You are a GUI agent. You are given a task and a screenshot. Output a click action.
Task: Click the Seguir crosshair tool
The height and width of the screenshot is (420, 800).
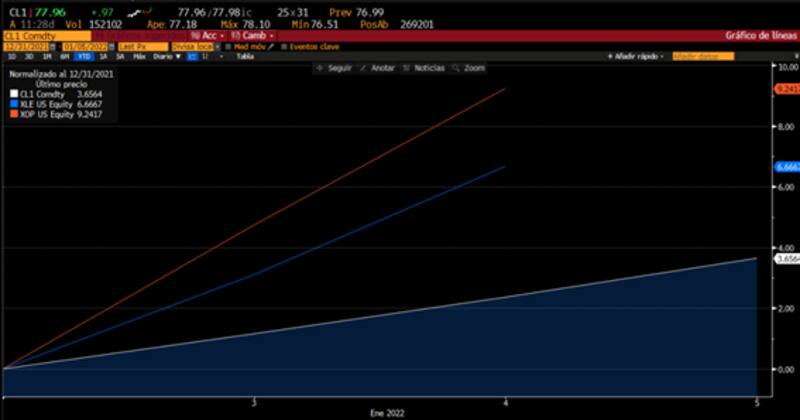[331, 68]
